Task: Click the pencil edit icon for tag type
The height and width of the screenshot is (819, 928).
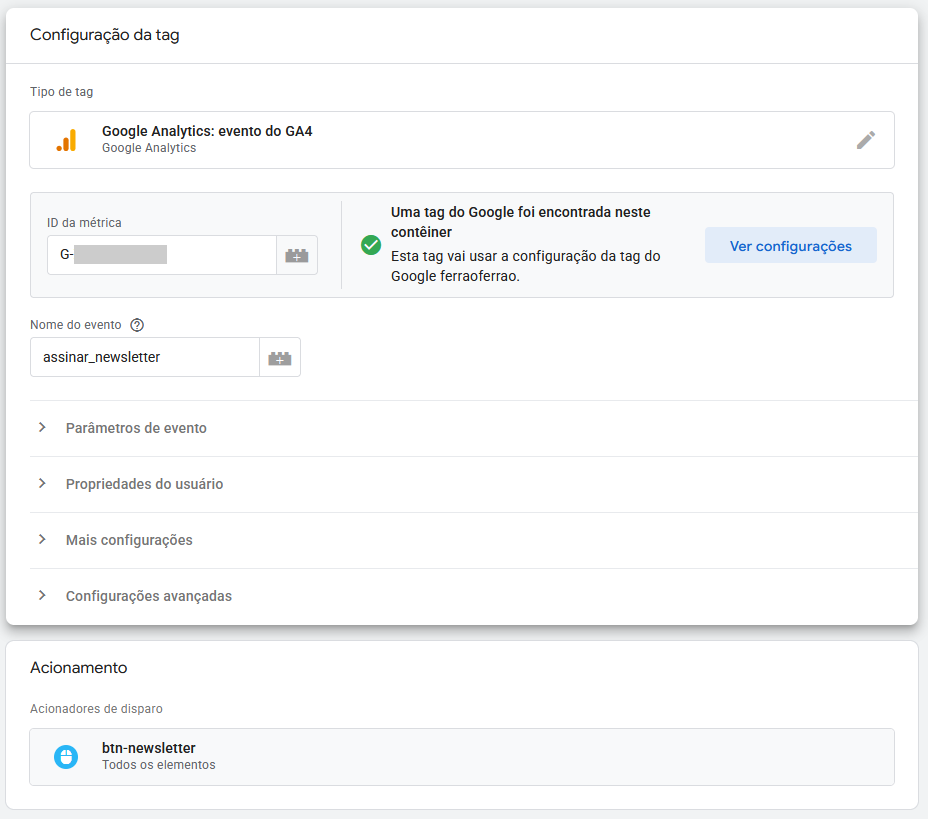Action: pyautogui.click(x=865, y=140)
